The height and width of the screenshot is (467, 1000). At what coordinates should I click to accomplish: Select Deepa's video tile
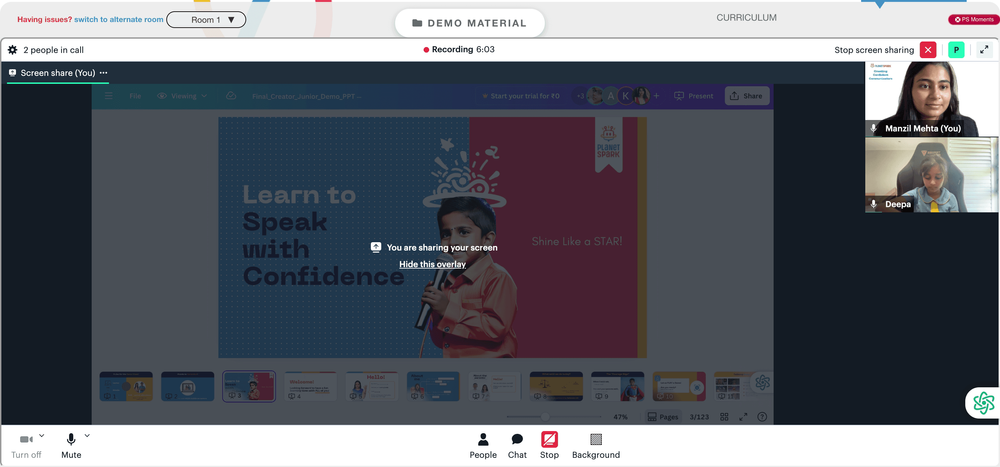tap(931, 175)
